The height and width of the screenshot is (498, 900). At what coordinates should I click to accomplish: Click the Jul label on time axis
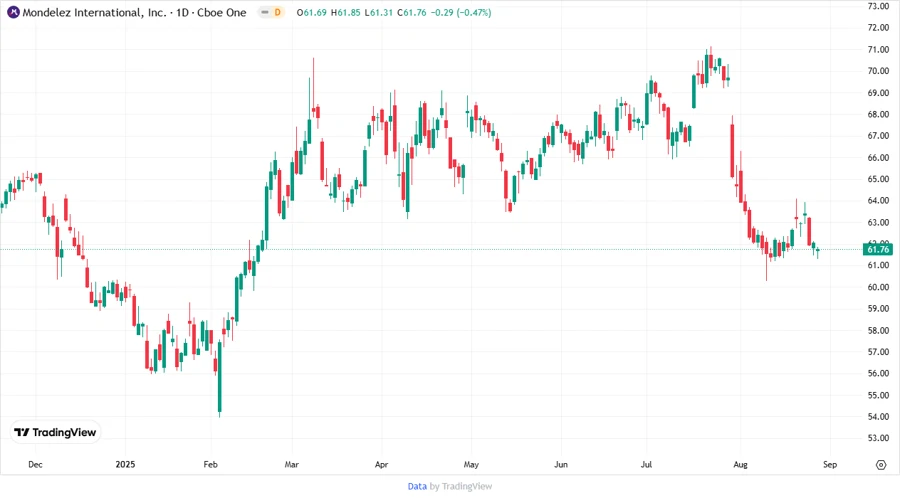click(x=646, y=464)
